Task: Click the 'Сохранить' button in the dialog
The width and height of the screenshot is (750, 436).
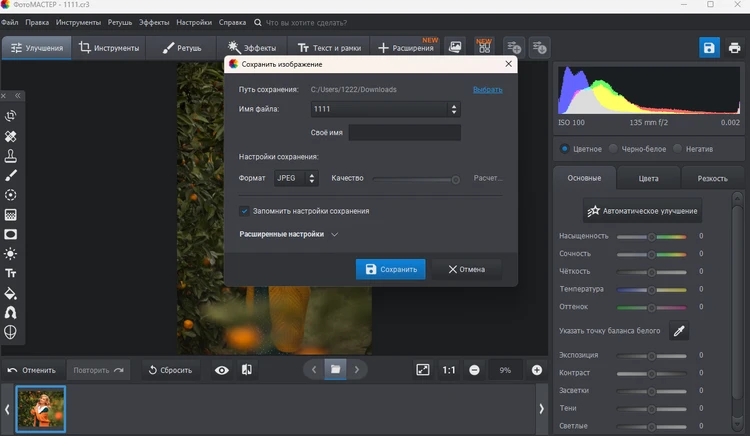Action: point(390,269)
